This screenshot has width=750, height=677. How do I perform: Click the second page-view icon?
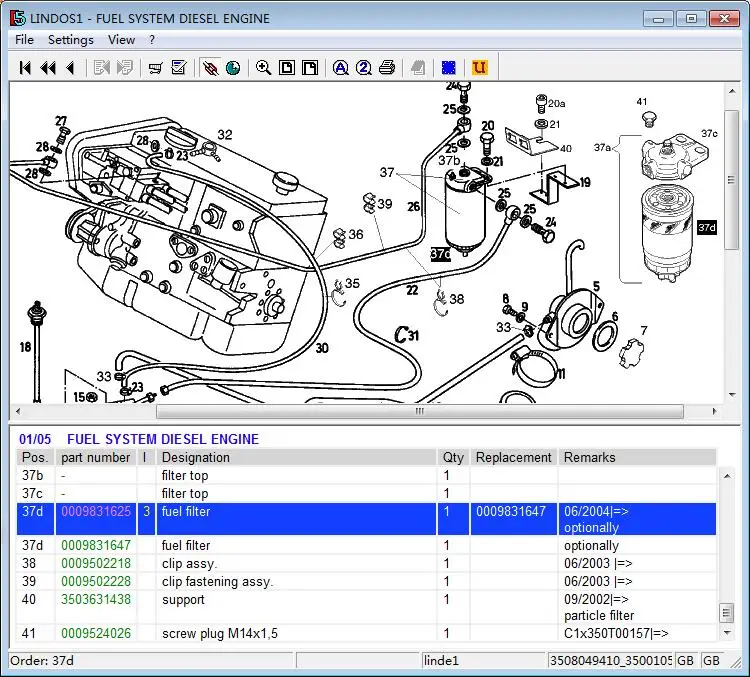click(310, 68)
